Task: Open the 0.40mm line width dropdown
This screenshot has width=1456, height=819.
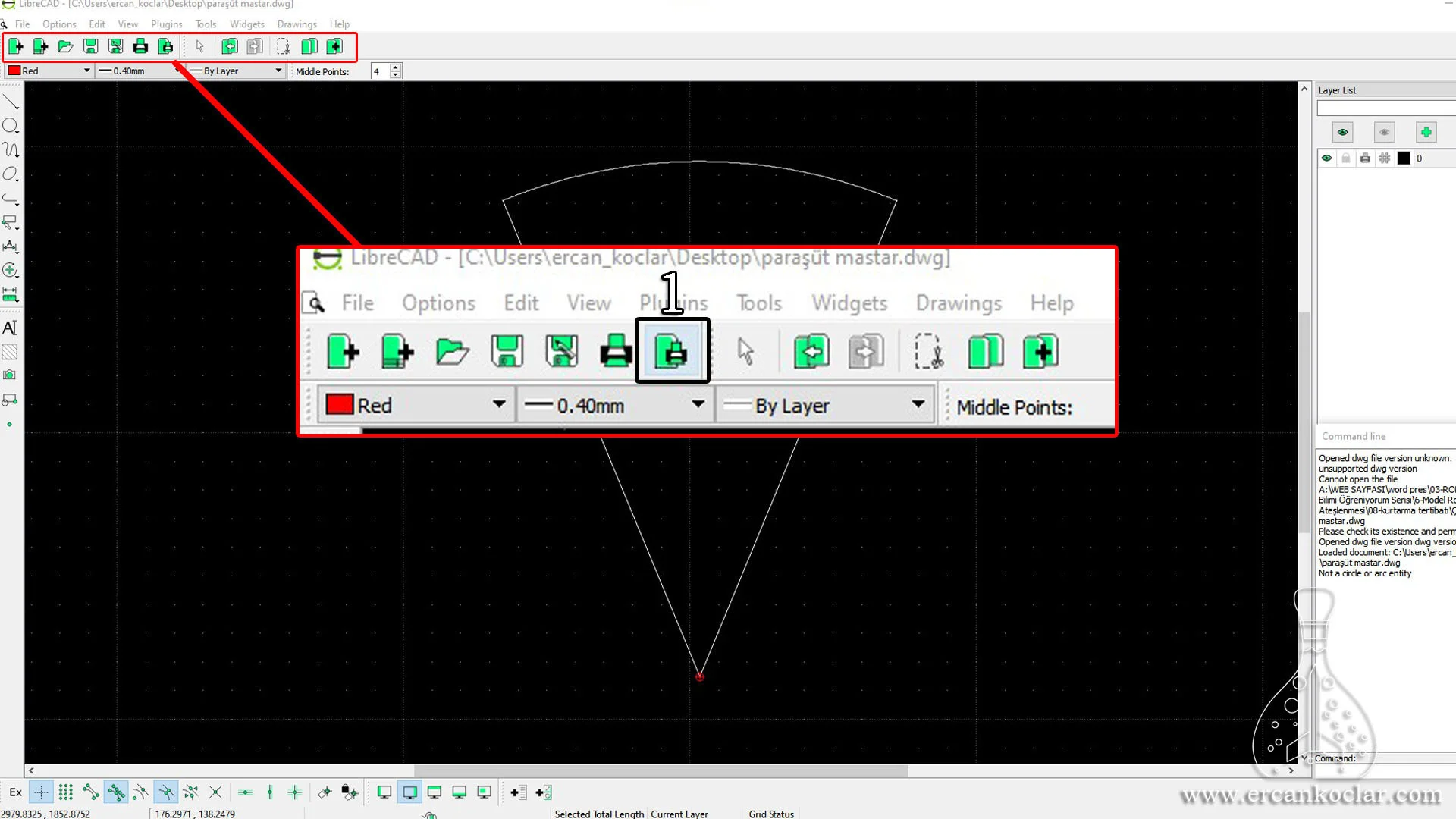Action: (x=140, y=71)
